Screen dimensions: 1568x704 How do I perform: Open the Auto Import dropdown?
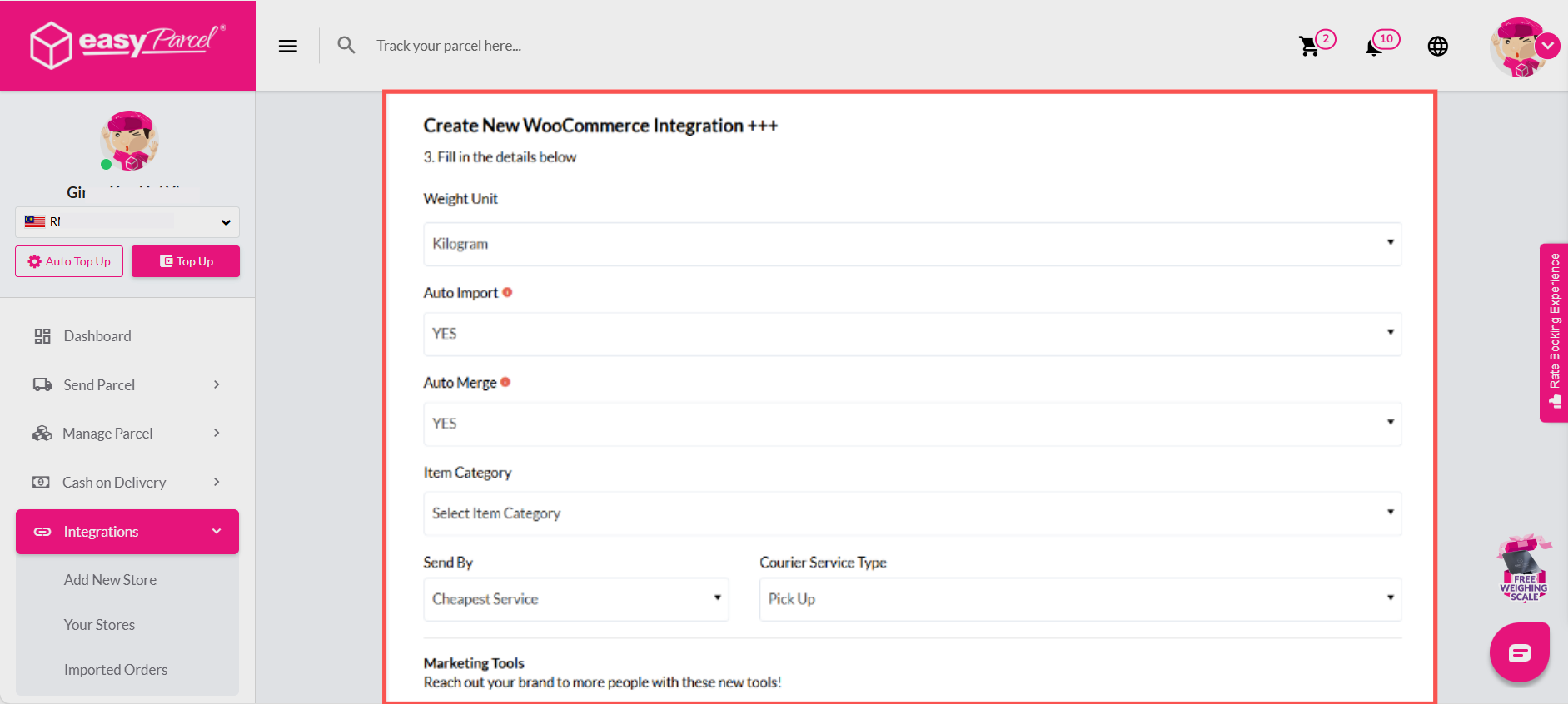coord(913,334)
